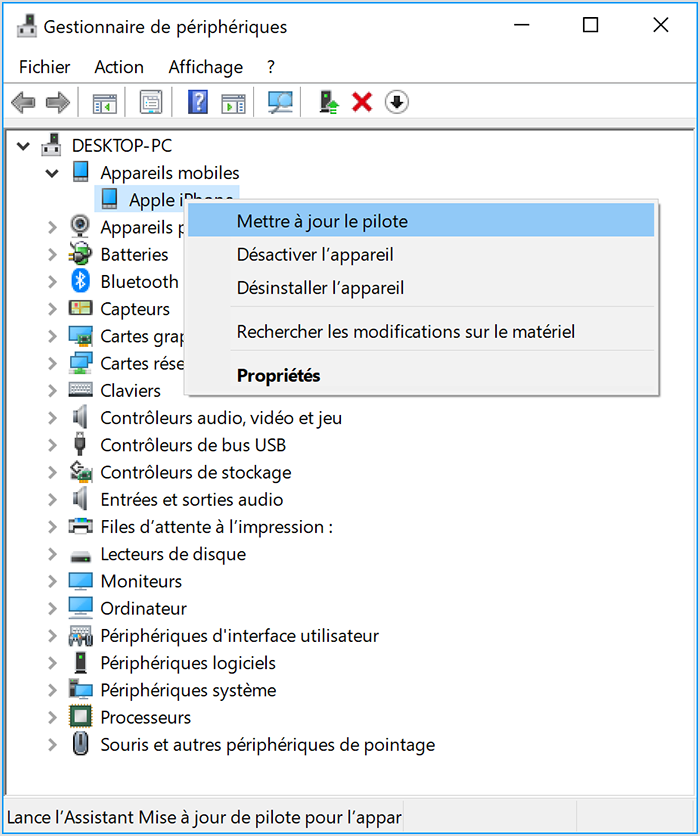Image resolution: width=700 pixels, height=836 pixels.
Task: Expand the Processeurs category
Action: point(52,718)
